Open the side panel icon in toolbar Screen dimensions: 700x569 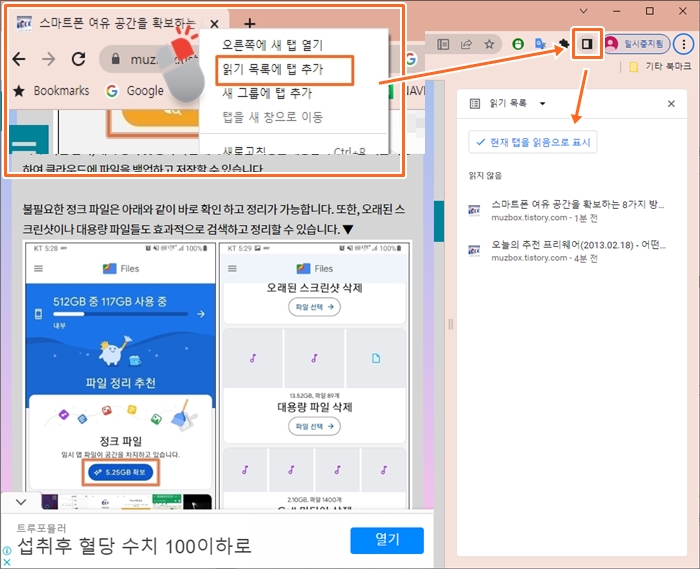coord(587,44)
